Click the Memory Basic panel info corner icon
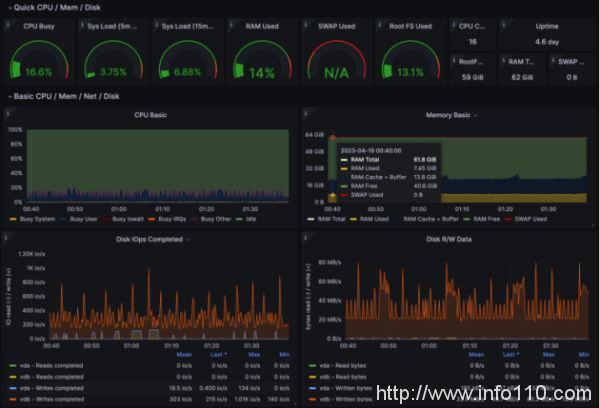 305,112
